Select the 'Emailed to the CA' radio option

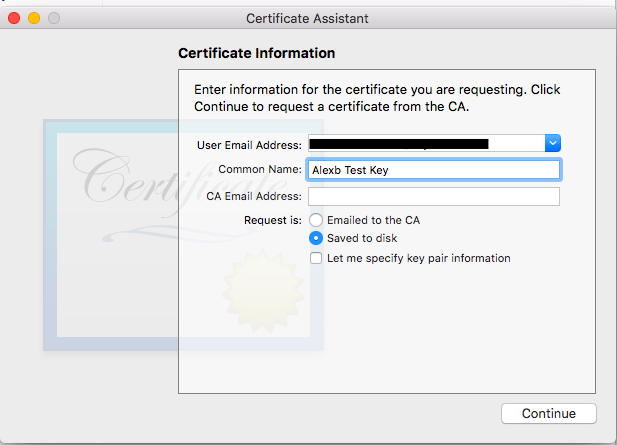pos(316,220)
